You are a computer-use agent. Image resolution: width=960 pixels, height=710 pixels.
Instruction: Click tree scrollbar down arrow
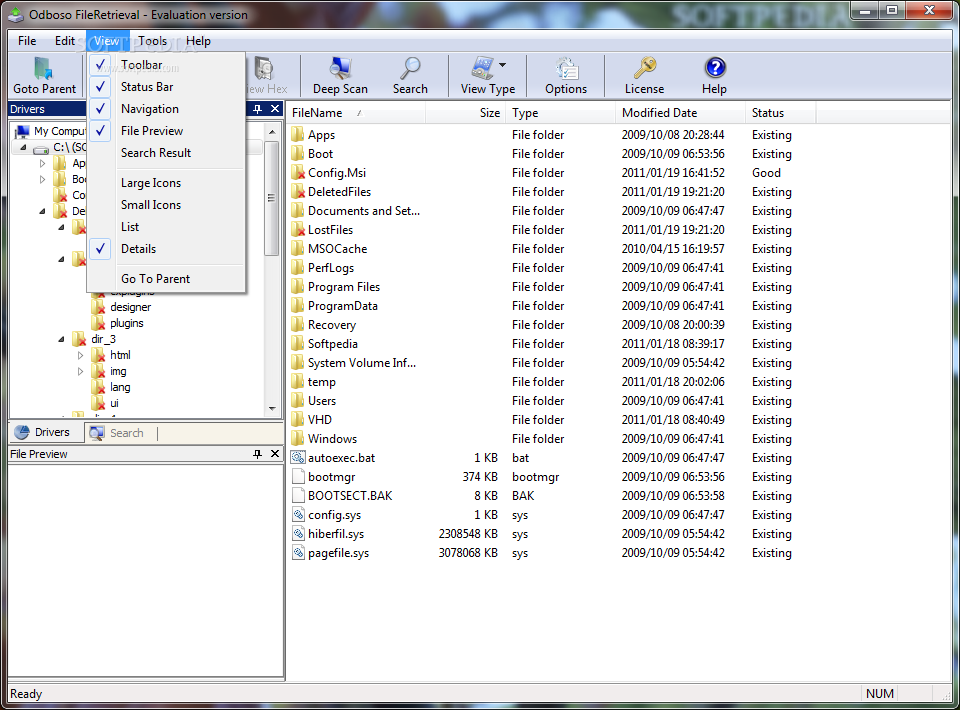(272, 409)
